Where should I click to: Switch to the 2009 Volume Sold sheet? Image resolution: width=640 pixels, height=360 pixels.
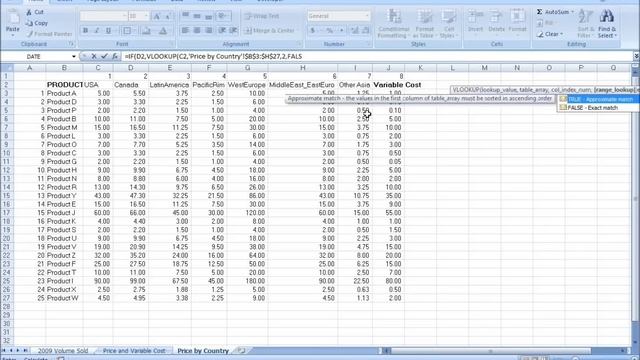point(63,351)
